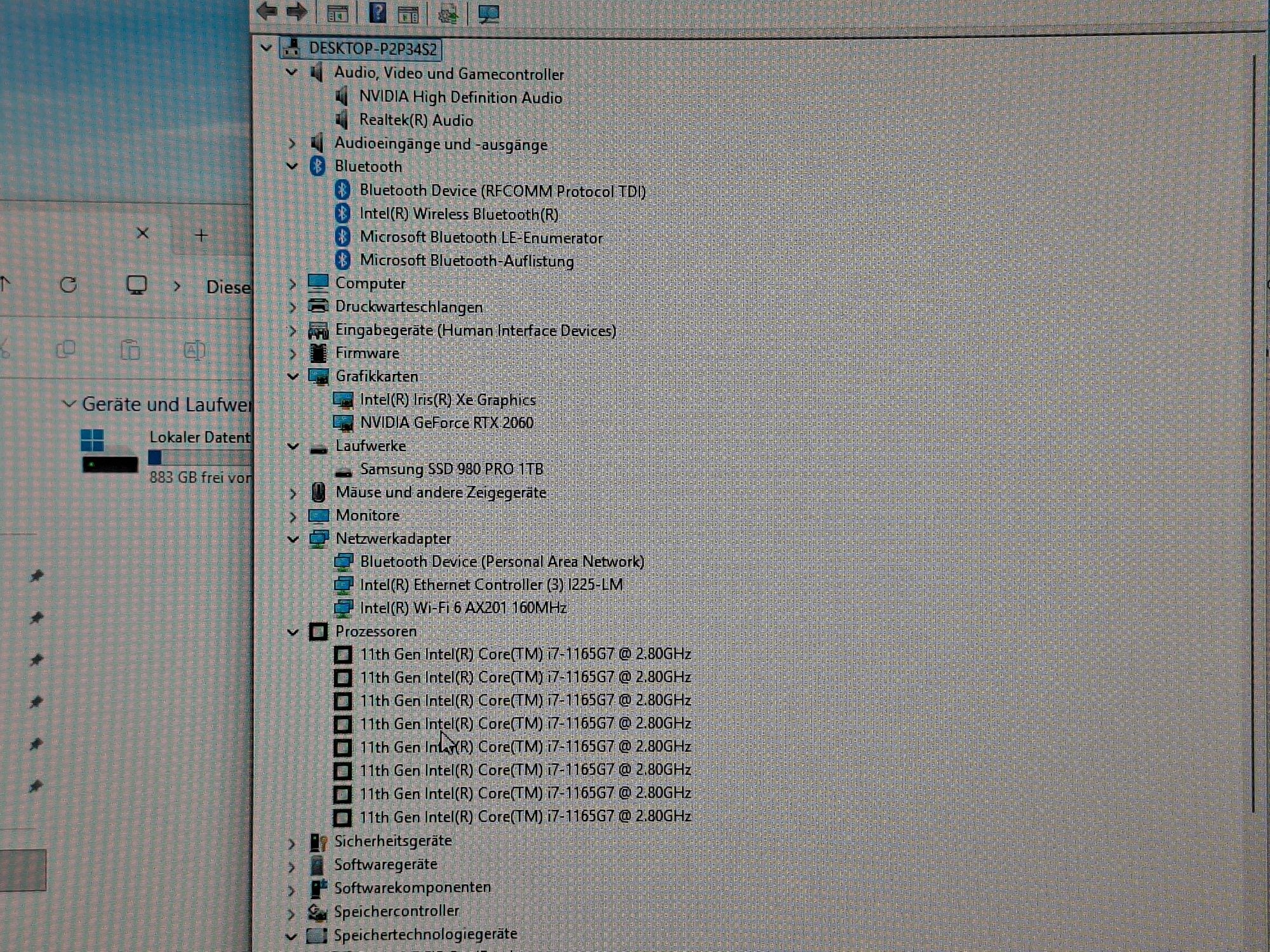The image size is (1270, 952).
Task: Click the blue Help question mark icon
Action: [377, 12]
